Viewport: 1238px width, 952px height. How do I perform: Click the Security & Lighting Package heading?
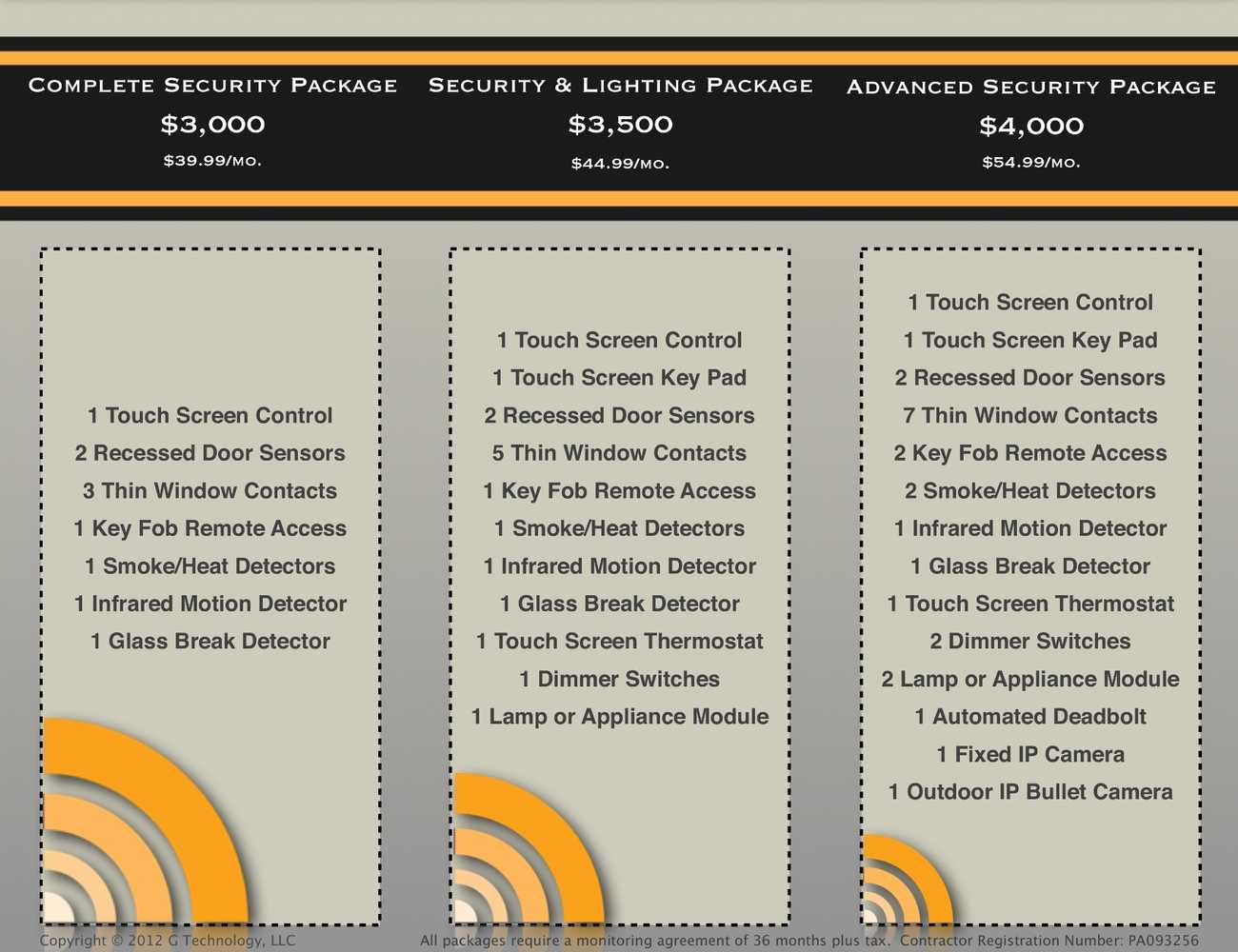click(621, 85)
